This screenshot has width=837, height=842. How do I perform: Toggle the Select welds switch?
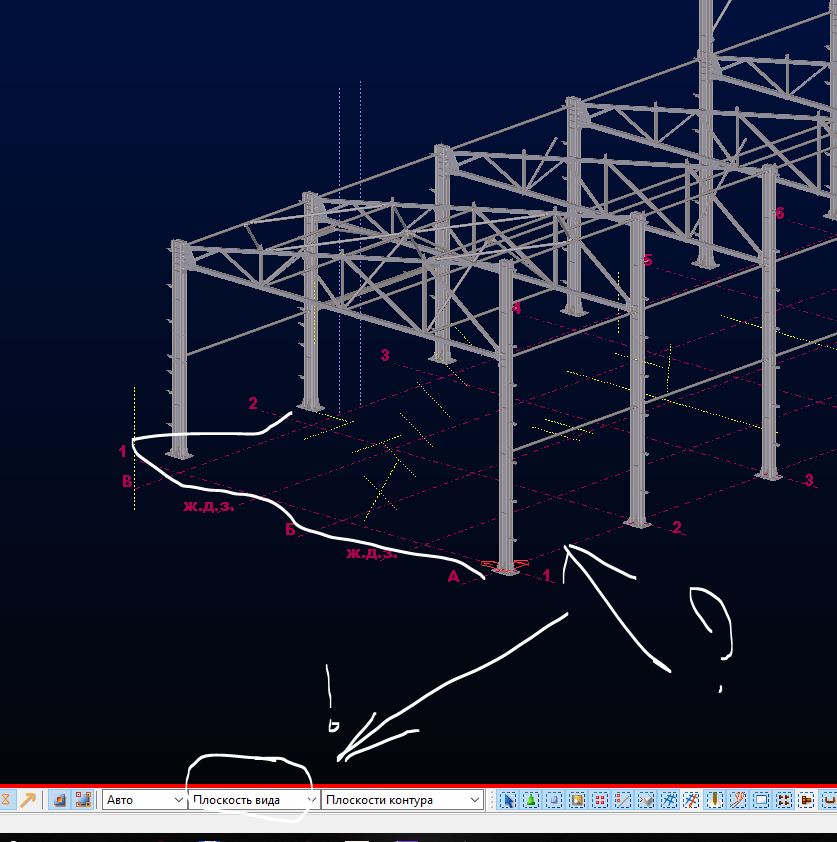coord(715,800)
